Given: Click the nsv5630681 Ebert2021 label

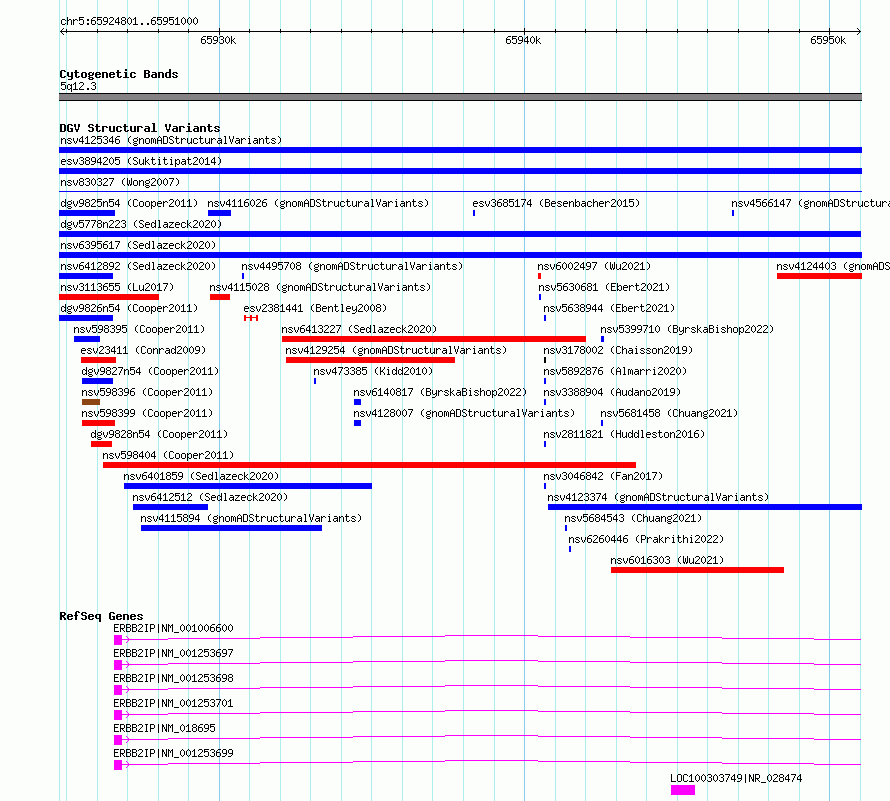Looking at the screenshot, I should pos(604,287).
